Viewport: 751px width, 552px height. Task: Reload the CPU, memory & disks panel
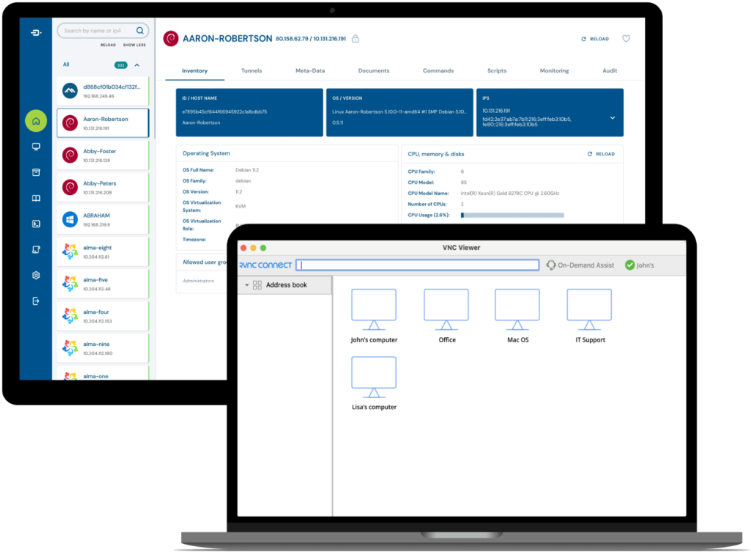[x=601, y=154]
